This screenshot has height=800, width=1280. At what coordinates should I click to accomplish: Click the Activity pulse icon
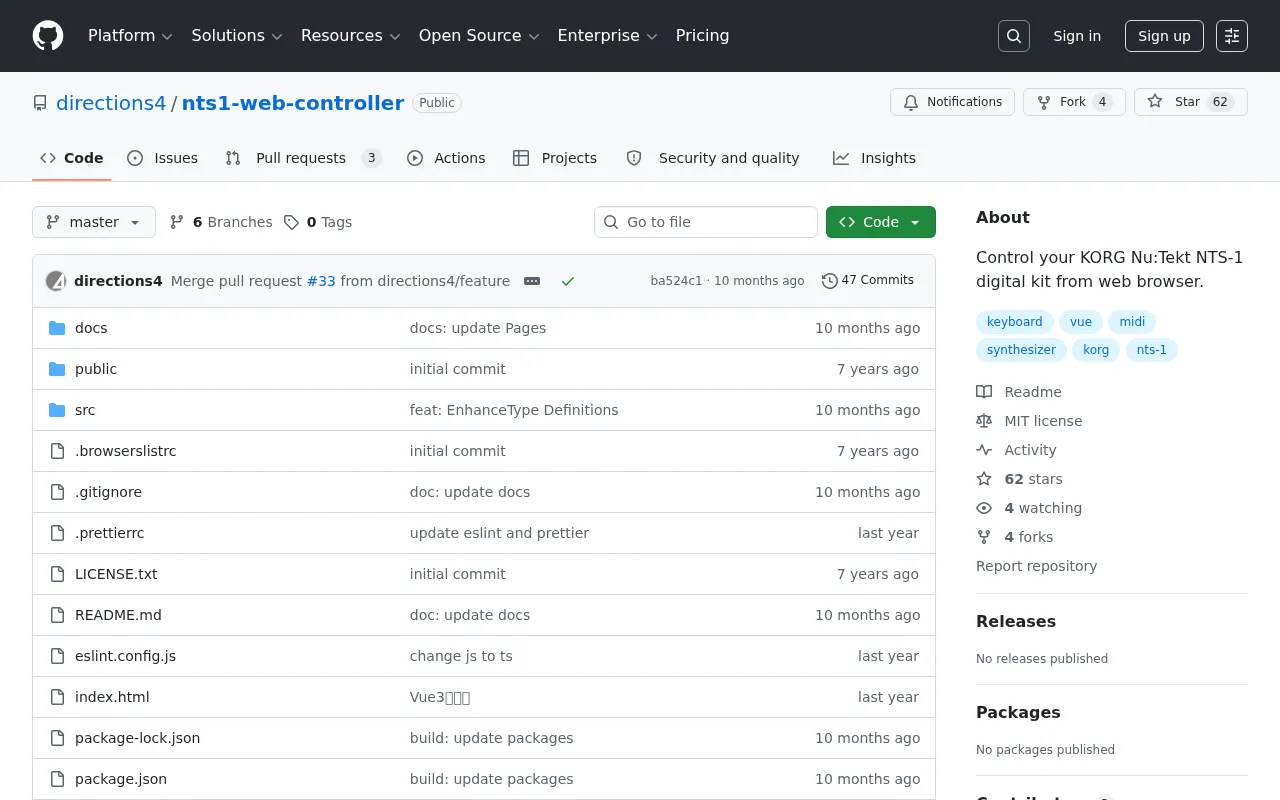pyautogui.click(x=984, y=450)
